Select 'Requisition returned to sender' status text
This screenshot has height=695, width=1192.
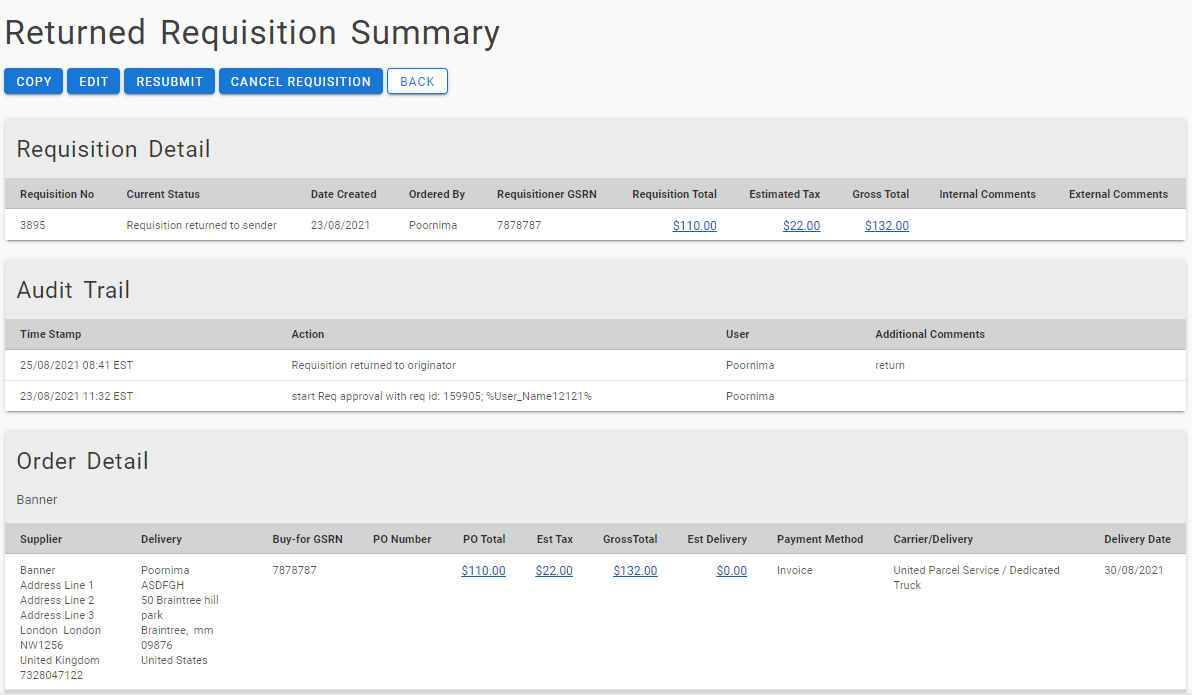click(201, 225)
